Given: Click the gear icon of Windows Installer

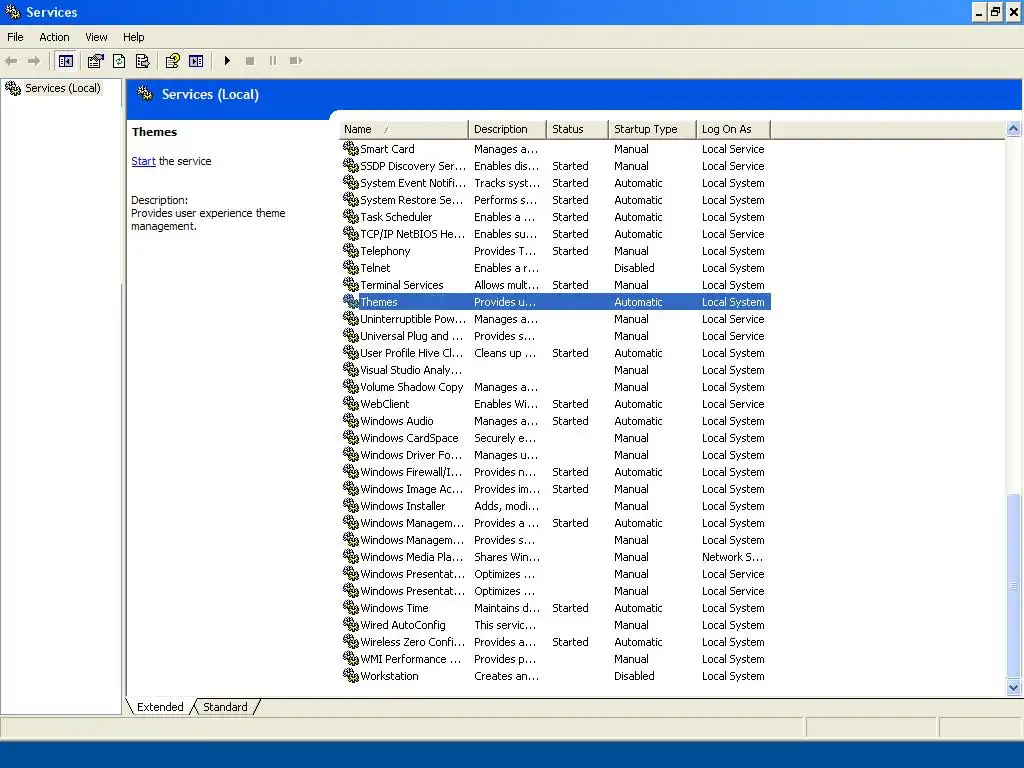Looking at the screenshot, I should point(351,505).
